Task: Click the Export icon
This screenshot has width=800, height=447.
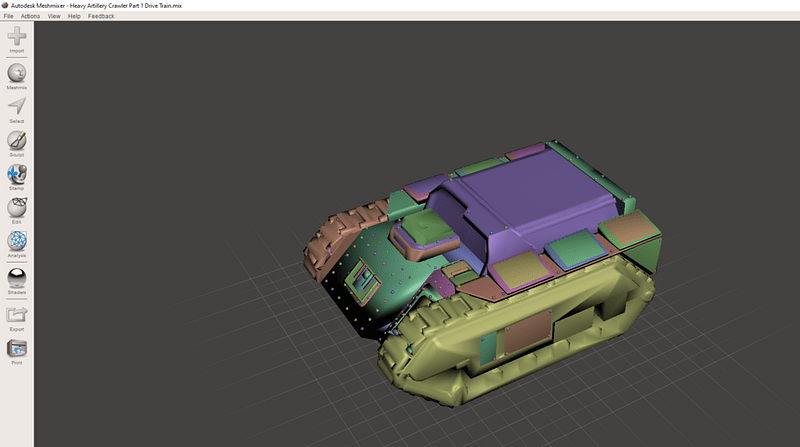Action: coord(17,315)
